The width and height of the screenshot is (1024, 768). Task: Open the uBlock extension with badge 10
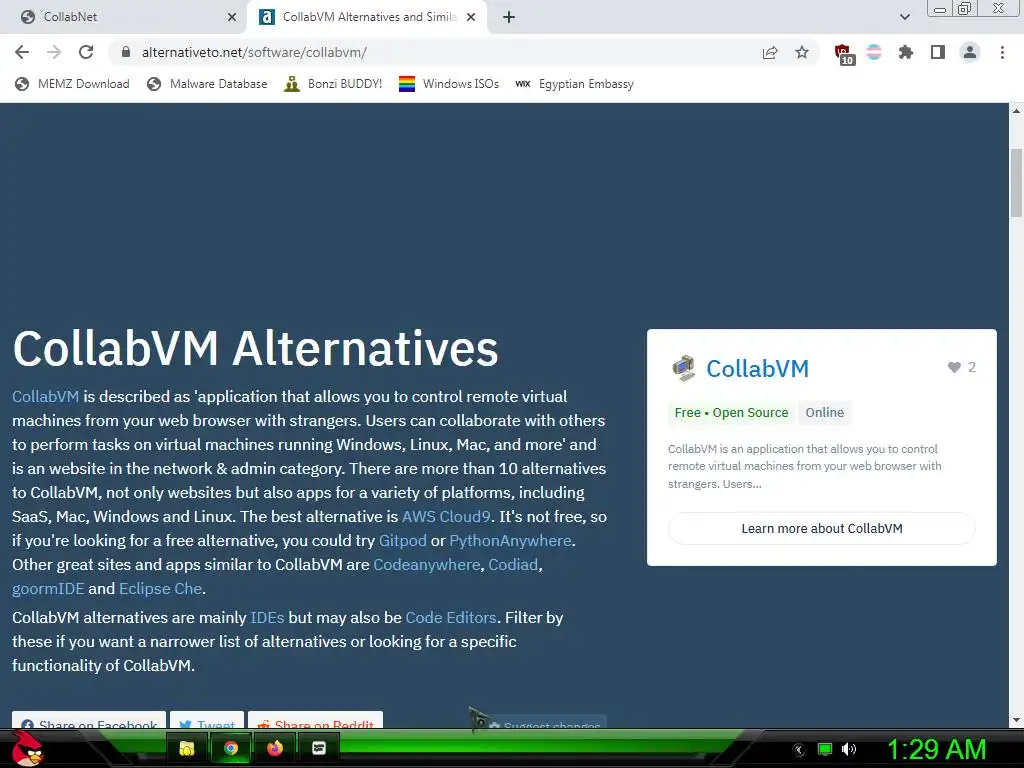pyautogui.click(x=844, y=54)
